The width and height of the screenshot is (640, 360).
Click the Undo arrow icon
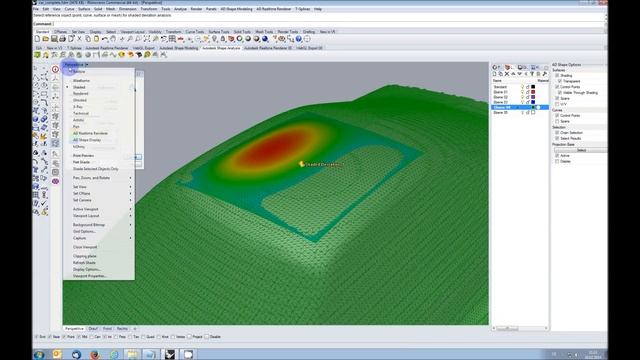coord(105,39)
